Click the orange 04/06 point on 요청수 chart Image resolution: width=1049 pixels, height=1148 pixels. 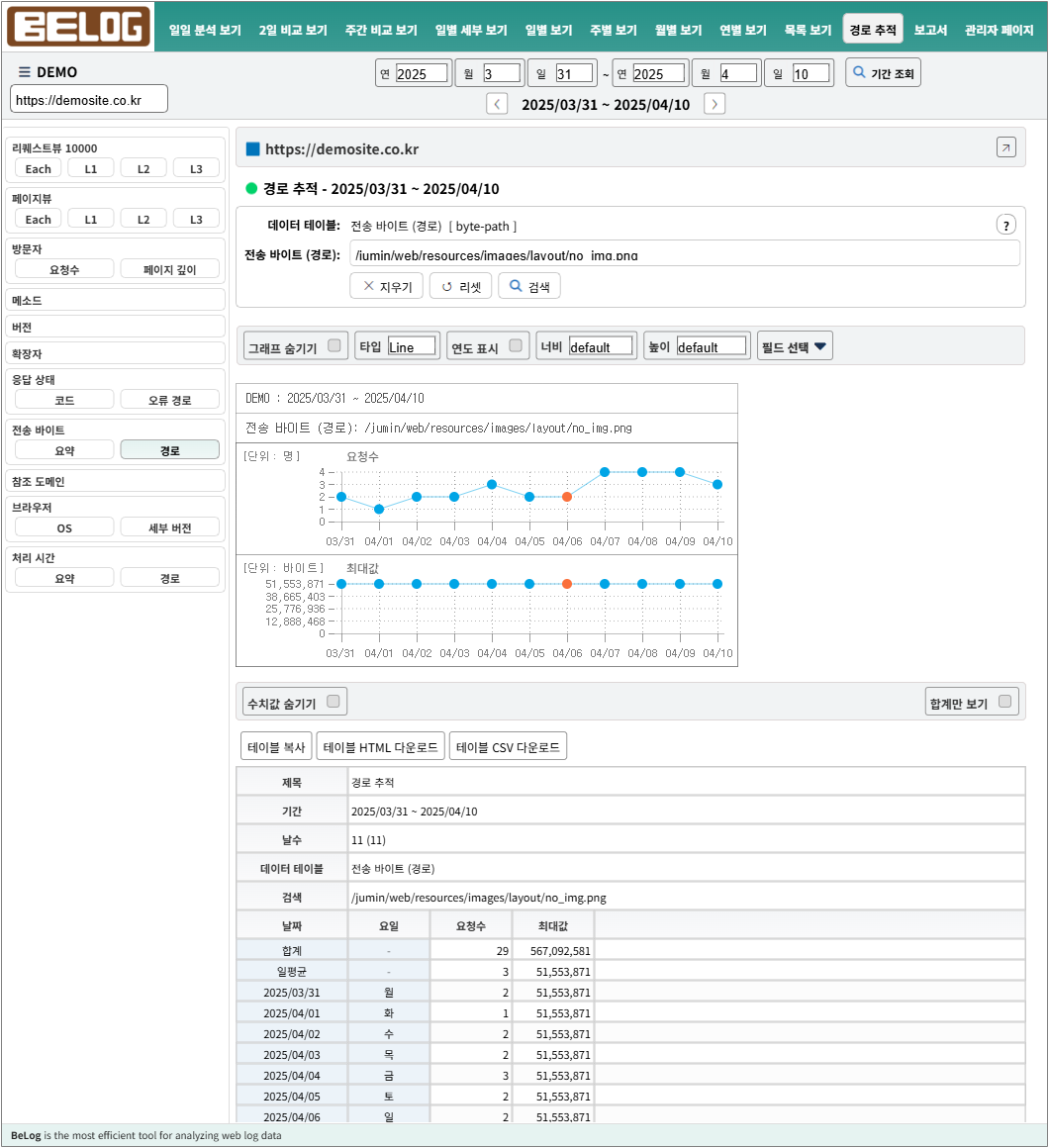(x=567, y=497)
